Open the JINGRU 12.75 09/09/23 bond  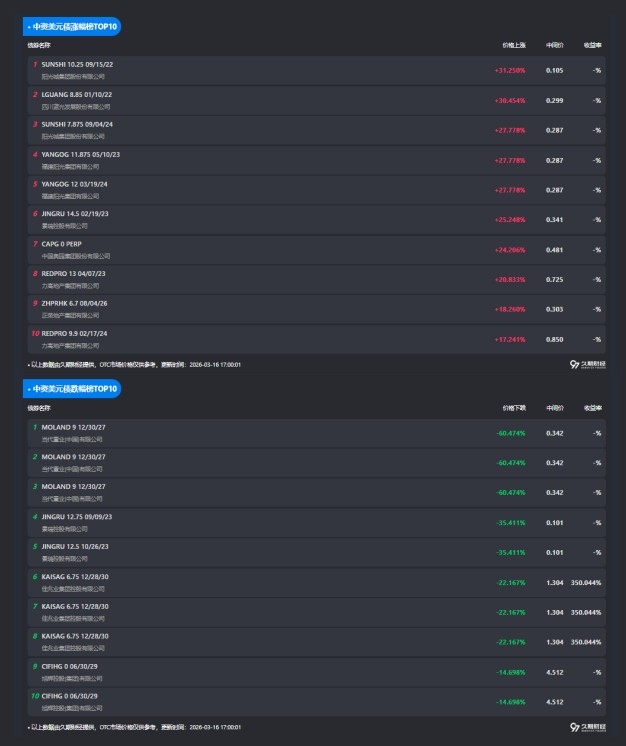pyautogui.click(x=77, y=516)
